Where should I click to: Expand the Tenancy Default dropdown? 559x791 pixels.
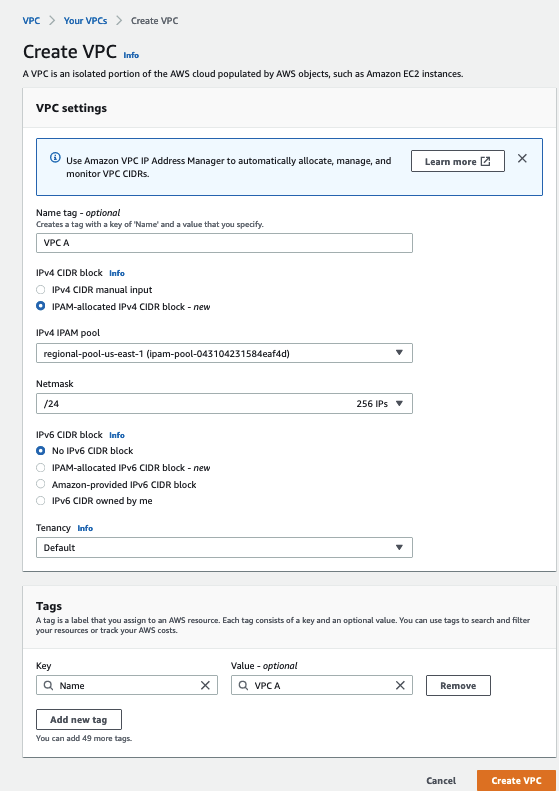pos(224,547)
